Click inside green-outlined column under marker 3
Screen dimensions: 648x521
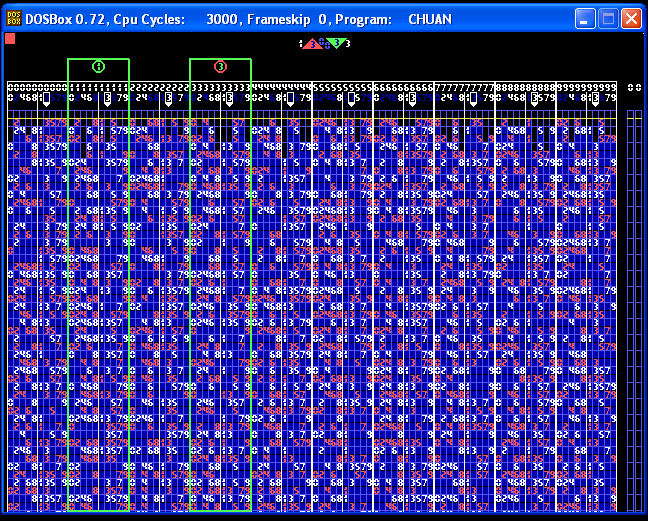click(220, 300)
